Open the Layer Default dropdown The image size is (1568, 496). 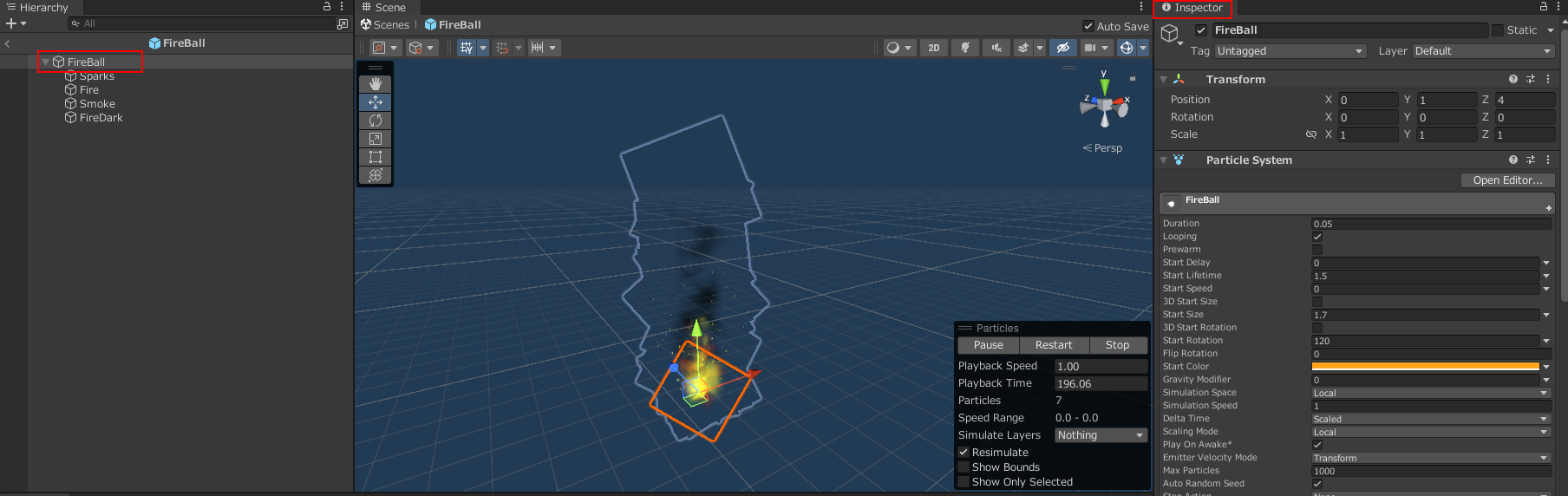[1484, 51]
